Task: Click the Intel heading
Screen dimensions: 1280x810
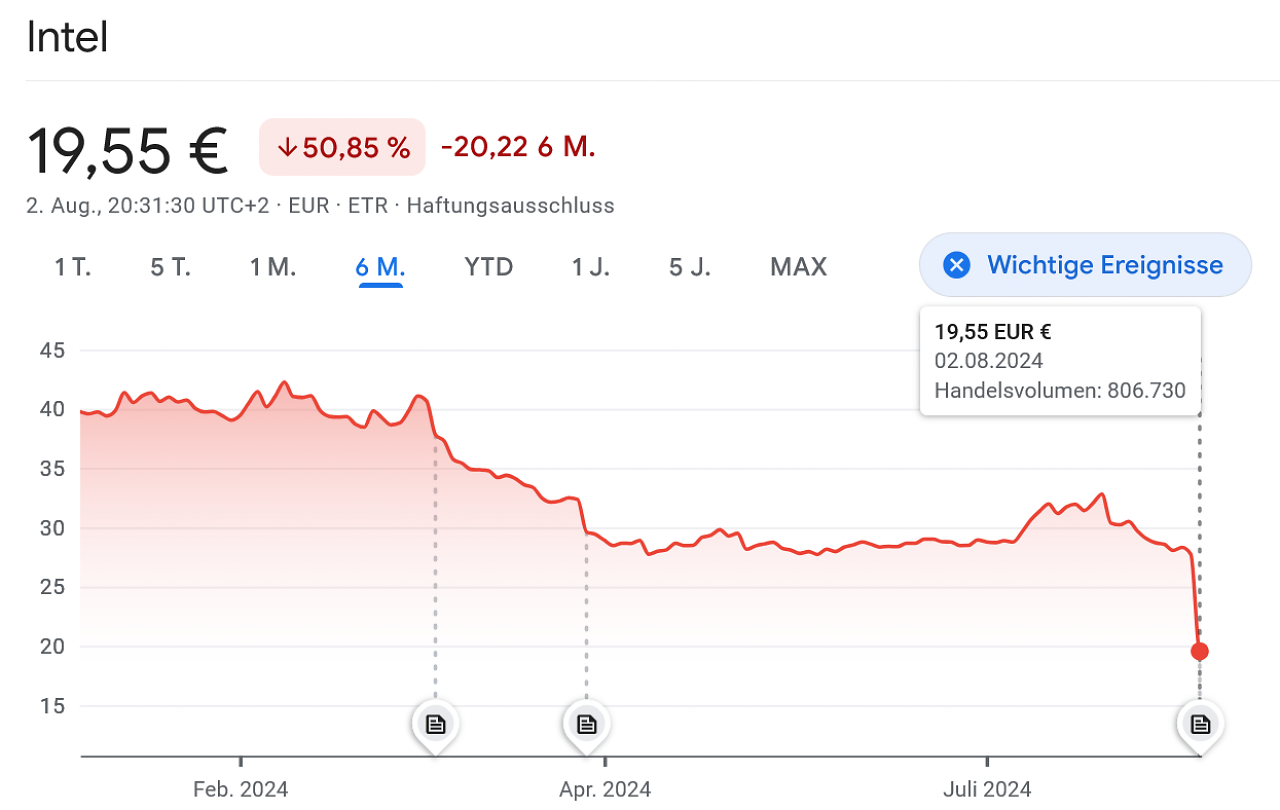Action: point(67,38)
